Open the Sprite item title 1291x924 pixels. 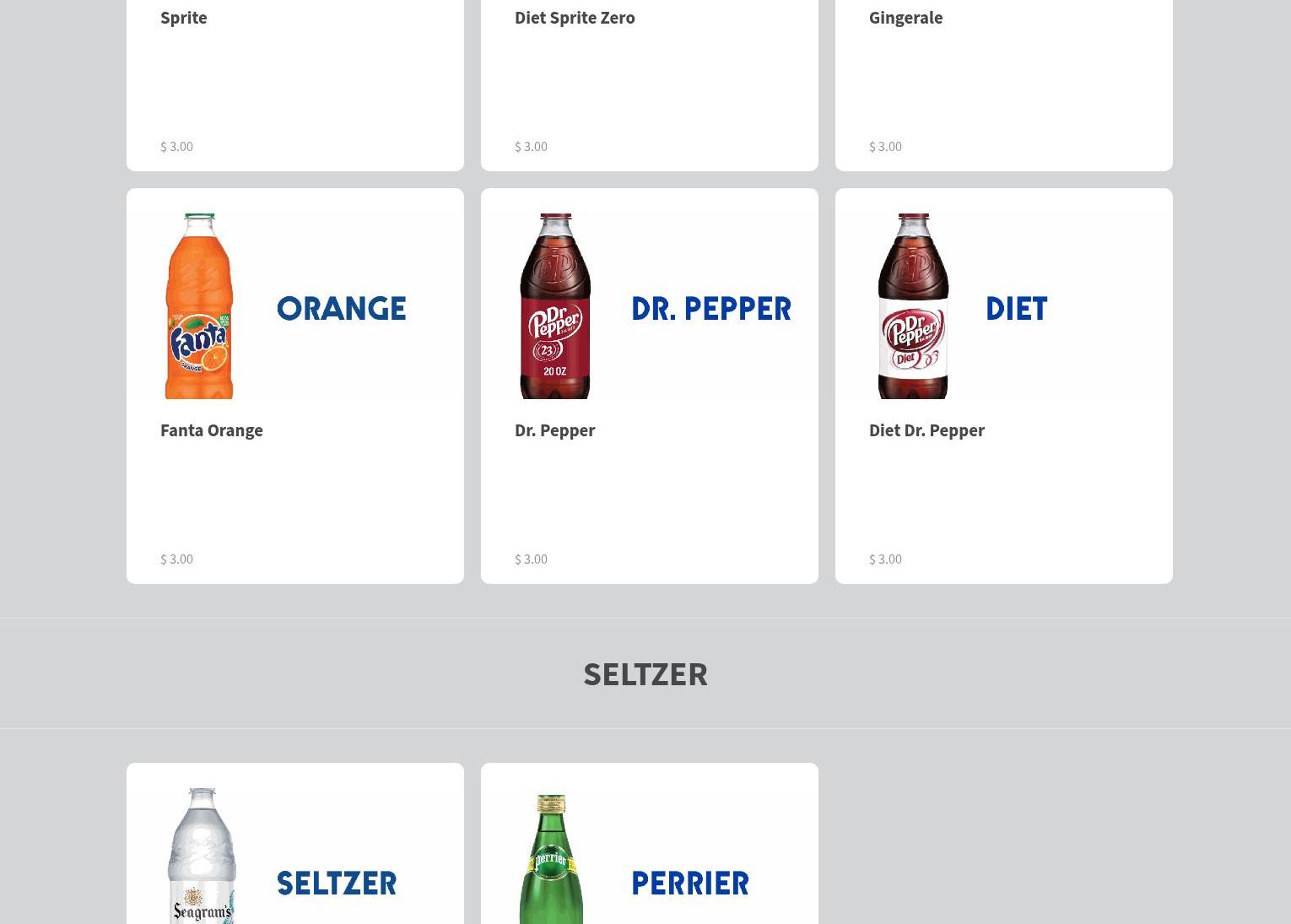click(x=184, y=17)
